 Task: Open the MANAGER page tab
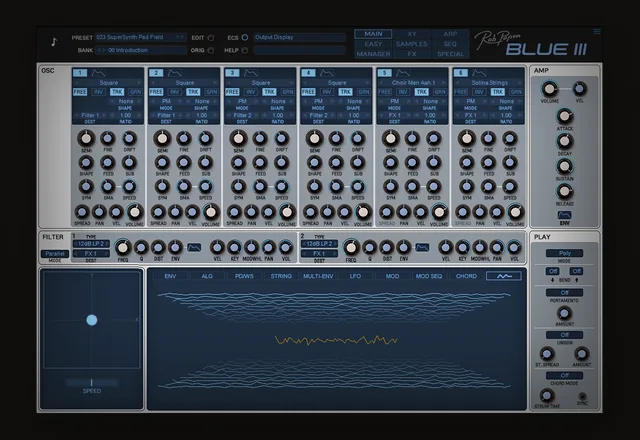click(373, 54)
